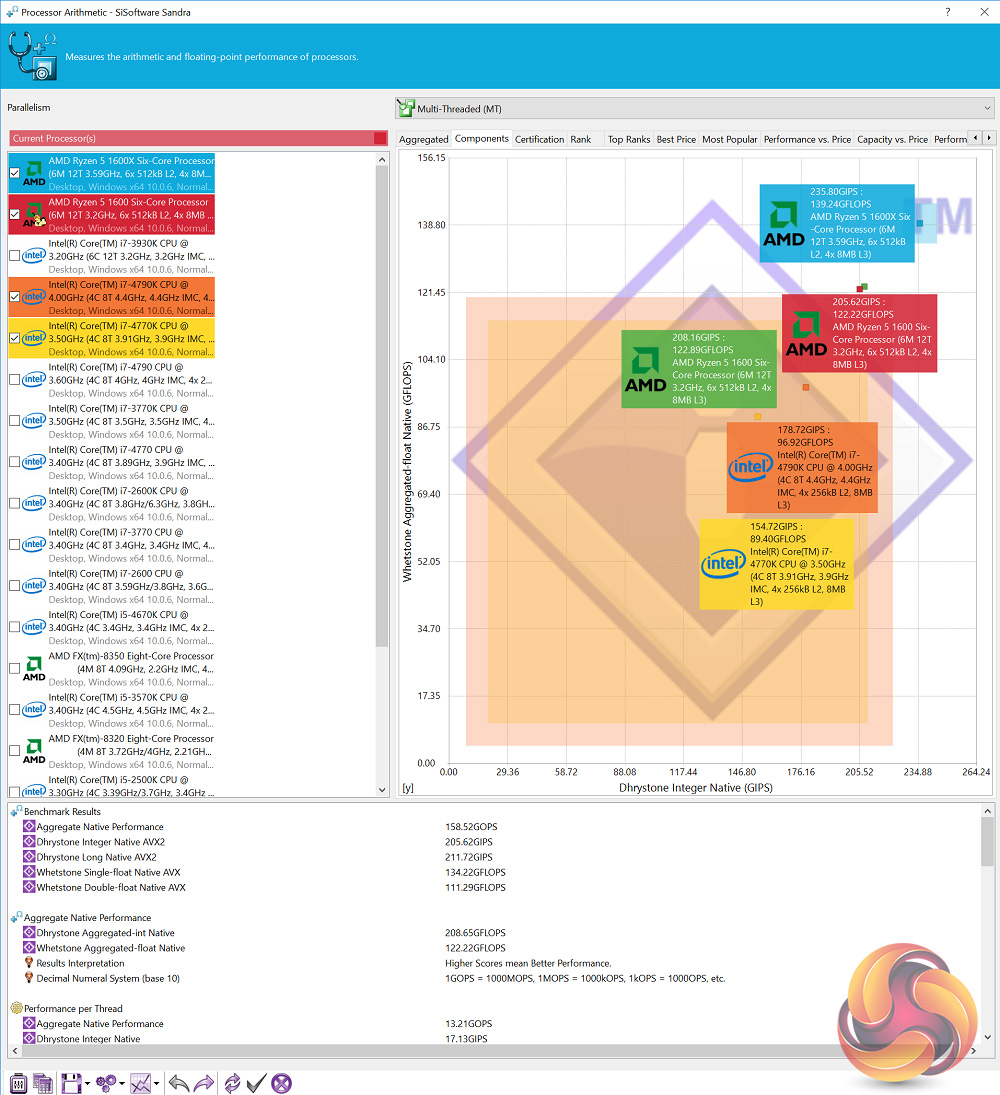Check the Intel Core i7-3770K processor
Image resolution: width=1000 pixels, height=1095 pixels.
(14, 420)
